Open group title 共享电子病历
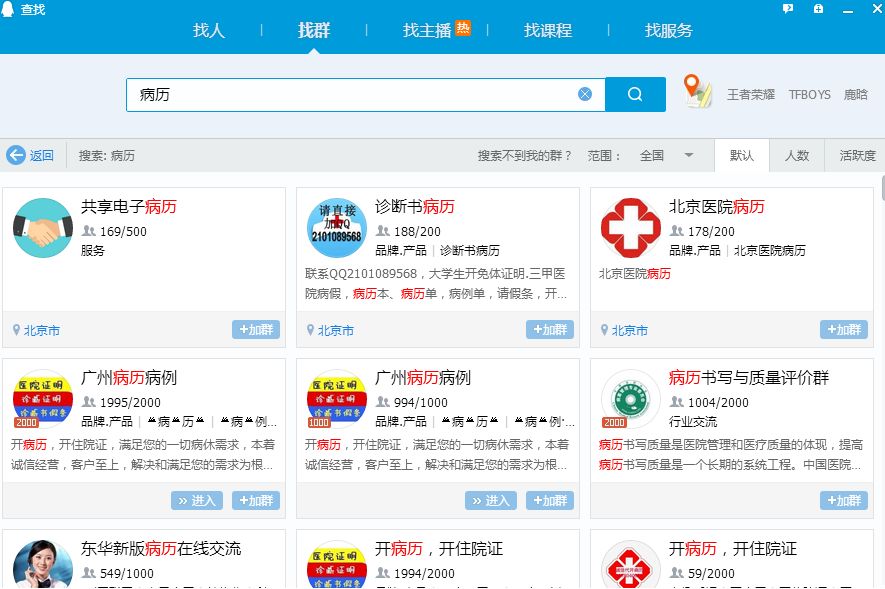This screenshot has height=589, width=885. (x=129, y=206)
